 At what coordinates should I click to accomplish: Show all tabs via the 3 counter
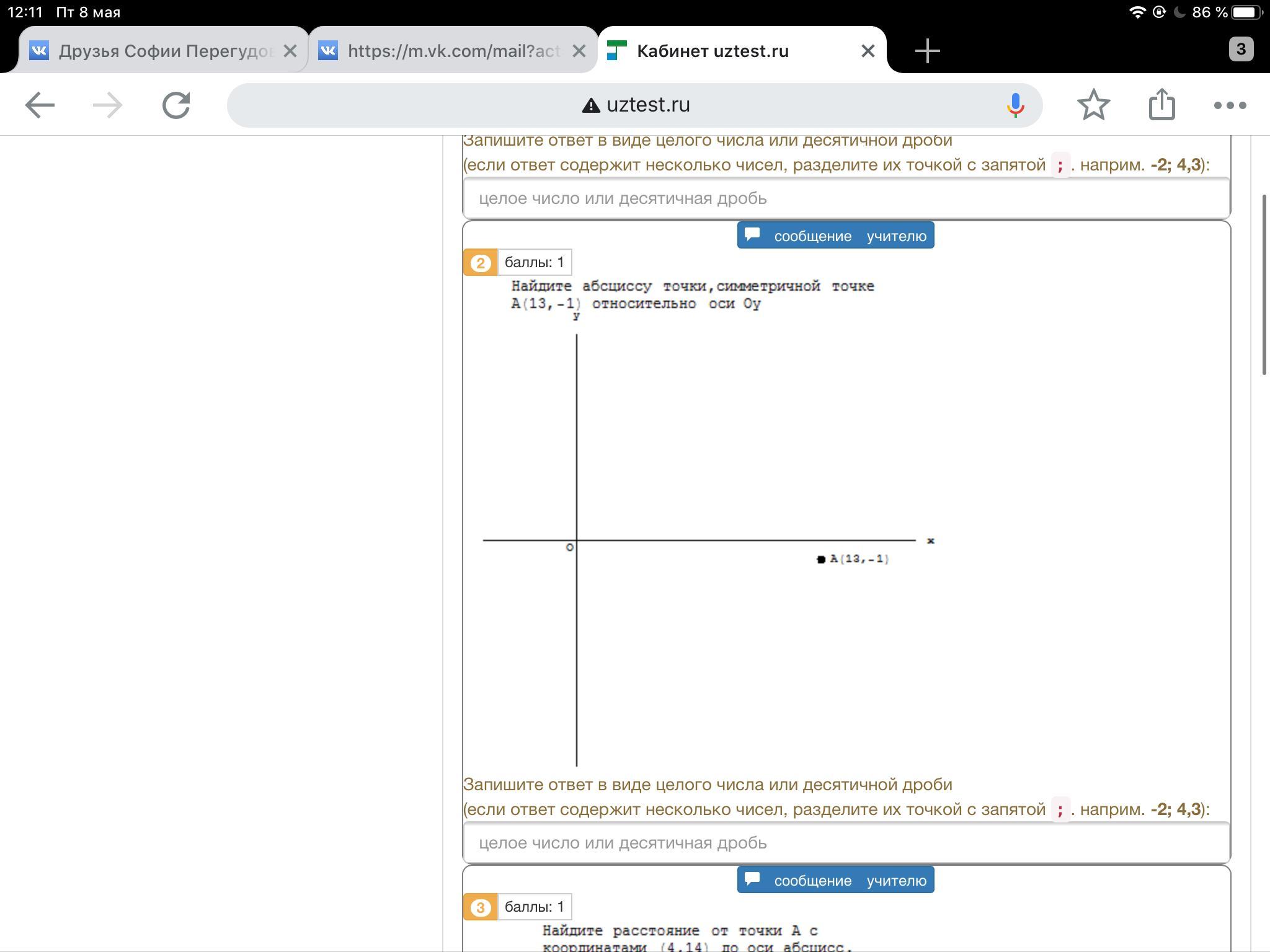(1240, 49)
